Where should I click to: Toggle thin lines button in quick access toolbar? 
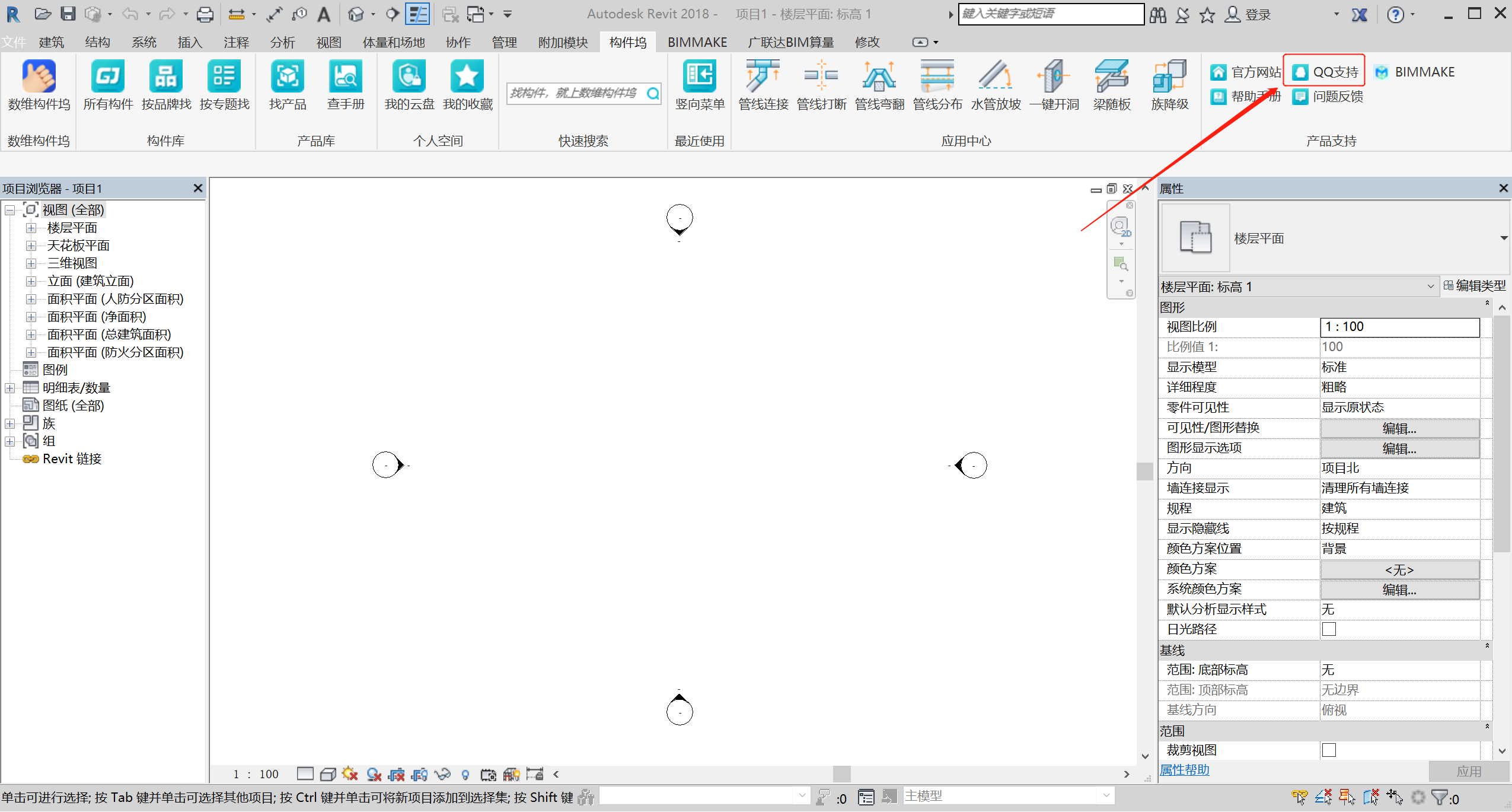point(417,14)
